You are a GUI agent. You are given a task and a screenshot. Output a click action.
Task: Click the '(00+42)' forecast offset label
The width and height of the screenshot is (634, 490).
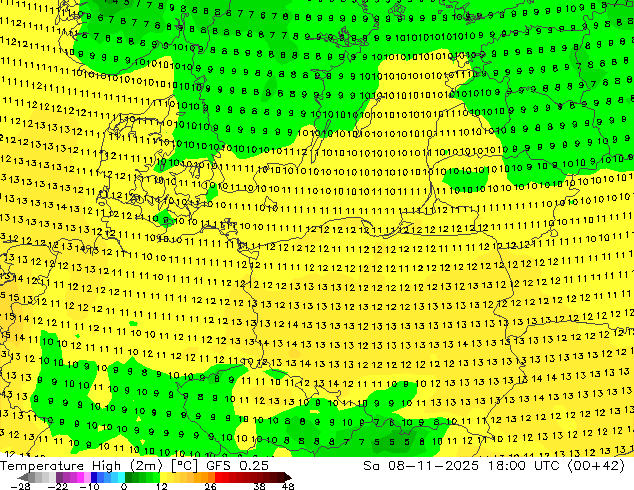[596, 466]
